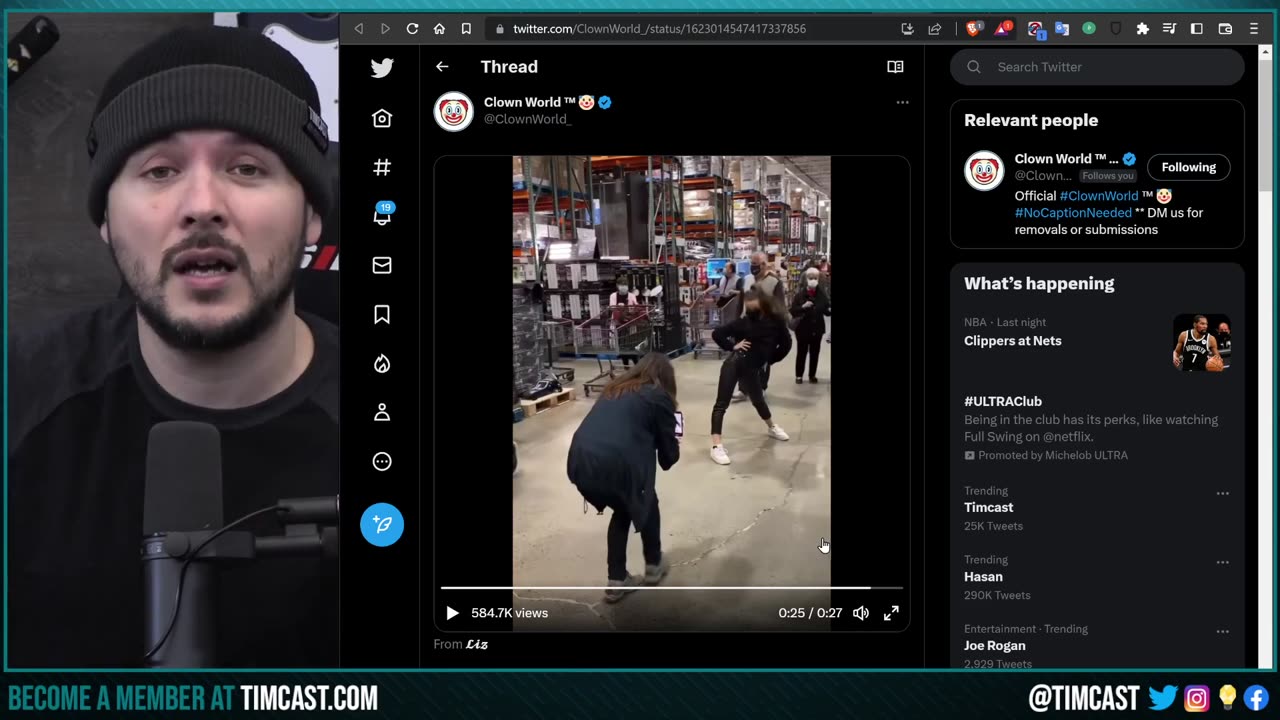Open Clown World tweet author avatar
The width and height of the screenshot is (1280, 720).
[453, 111]
